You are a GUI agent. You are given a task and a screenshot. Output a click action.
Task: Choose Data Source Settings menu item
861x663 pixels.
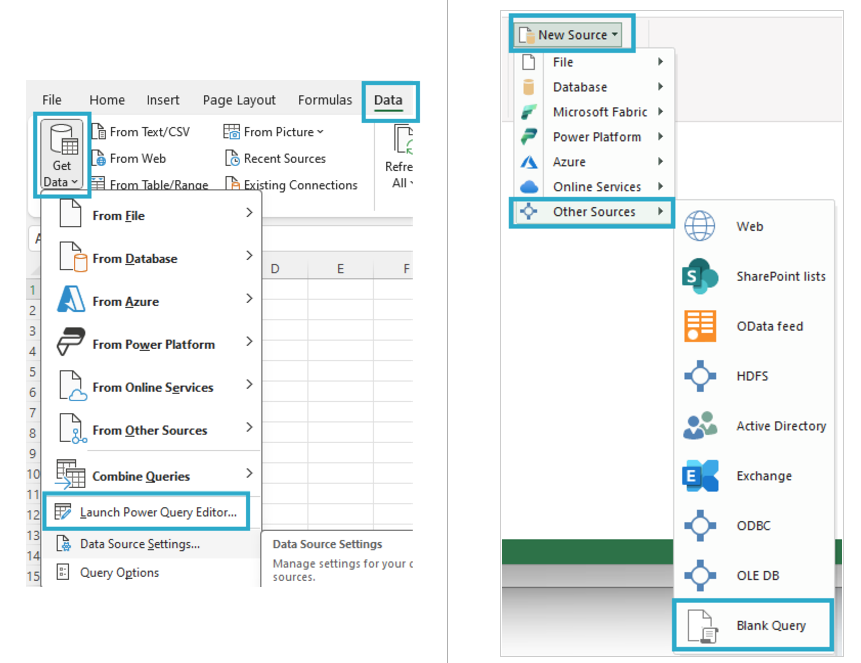click(151, 544)
